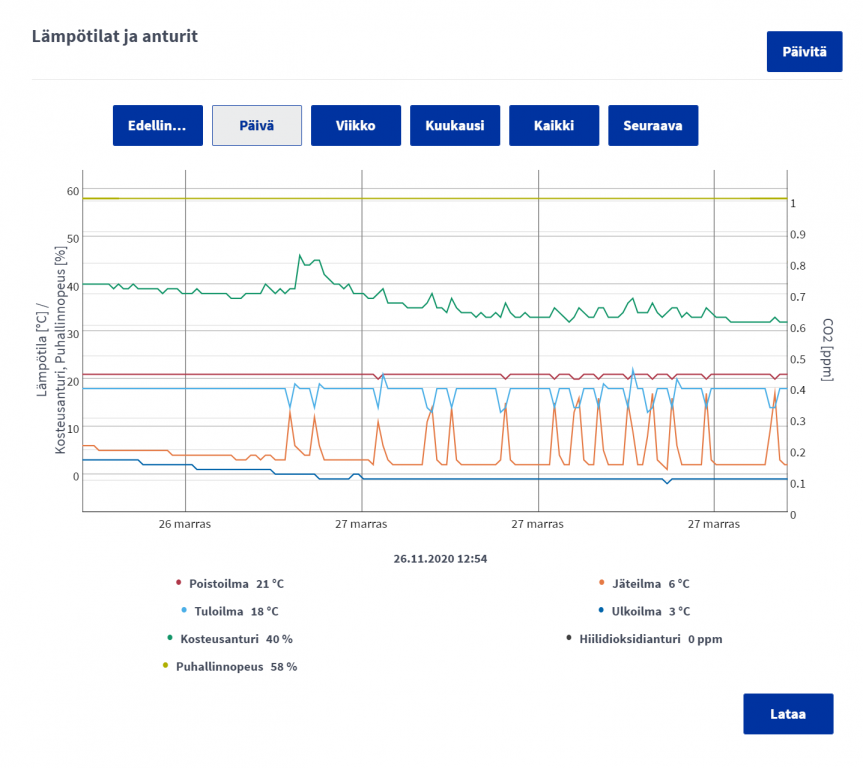Toggle the Ulkoilma series dark blue dot
Viewport: 863px width, 768px height.
click(x=601, y=610)
